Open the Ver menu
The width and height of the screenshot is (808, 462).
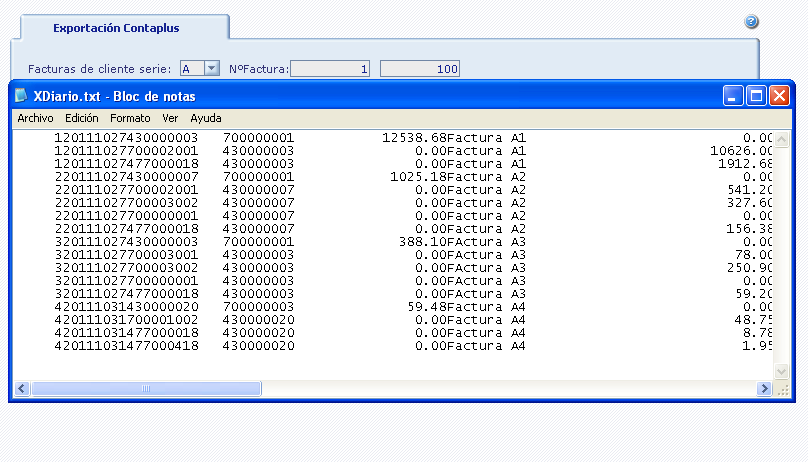170,118
